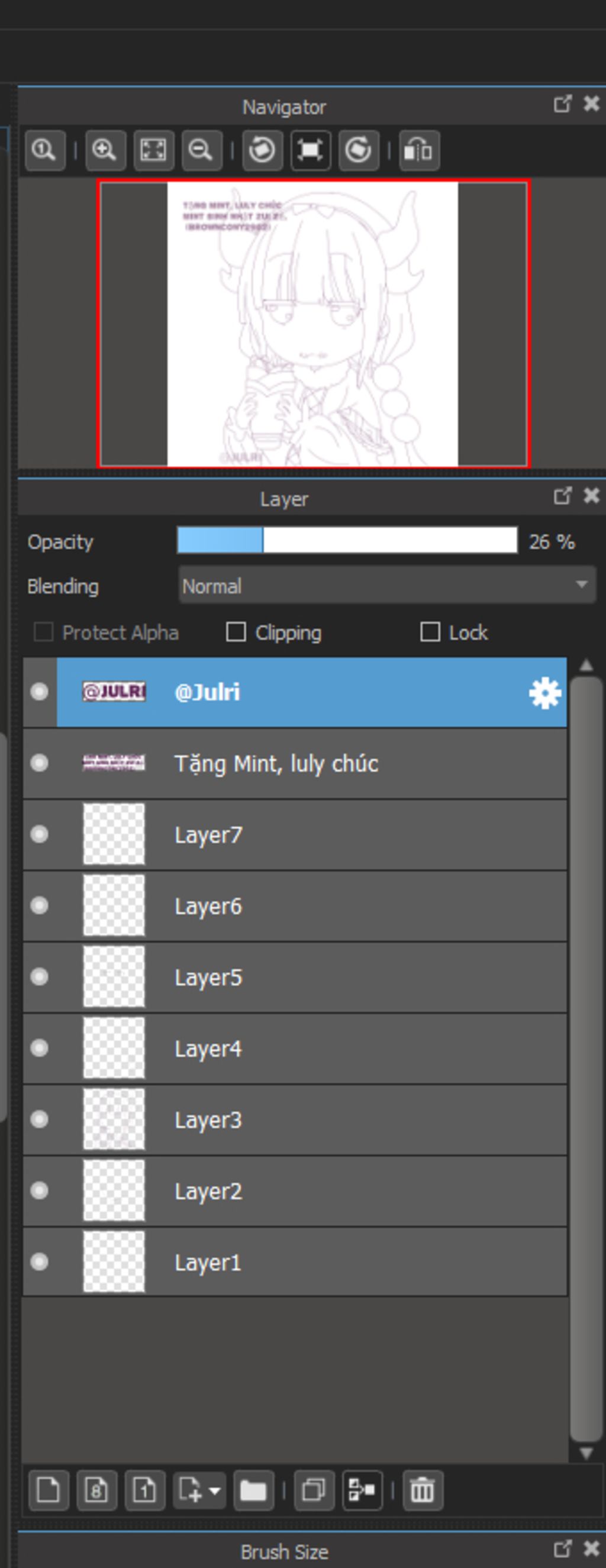Enable the Clipping checkbox
Screen dimensions: 606x1568
coord(236,632)
